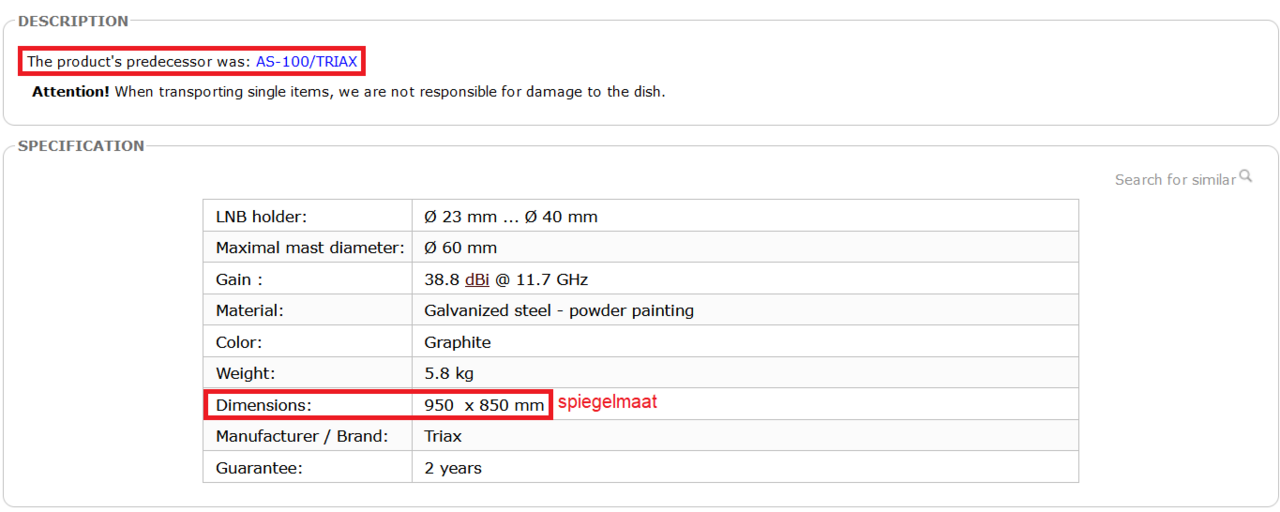The width and height of the screenshot is (1280, 512).
Task: Click the Dimensions row label
Action: click(x=264, y=405)
